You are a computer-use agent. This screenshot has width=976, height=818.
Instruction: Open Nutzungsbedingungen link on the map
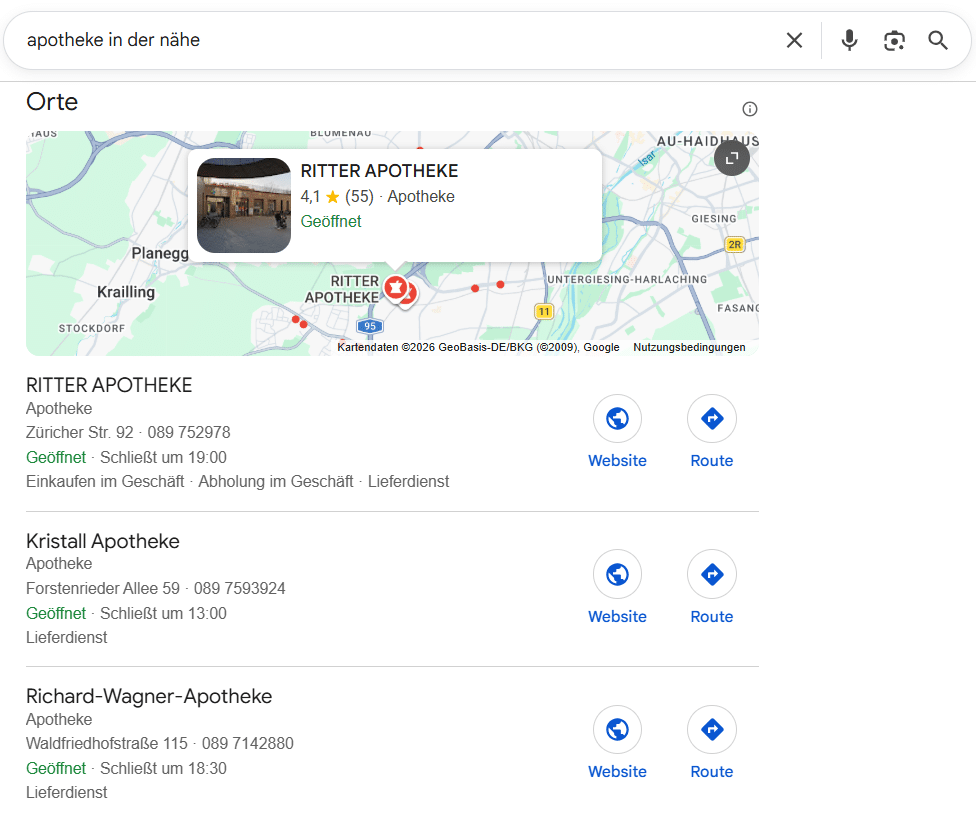[689, 347]
